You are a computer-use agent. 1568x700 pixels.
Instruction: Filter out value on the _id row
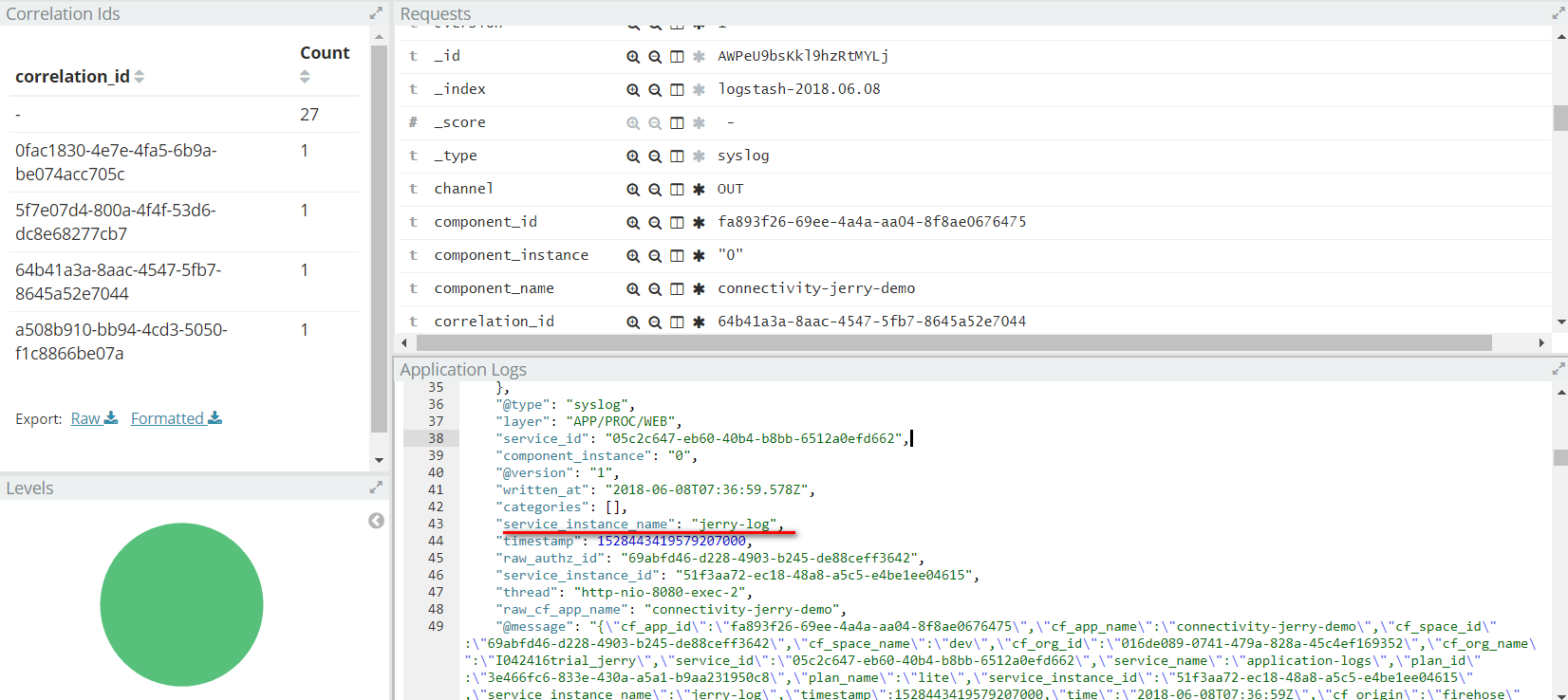click(655, 57)
